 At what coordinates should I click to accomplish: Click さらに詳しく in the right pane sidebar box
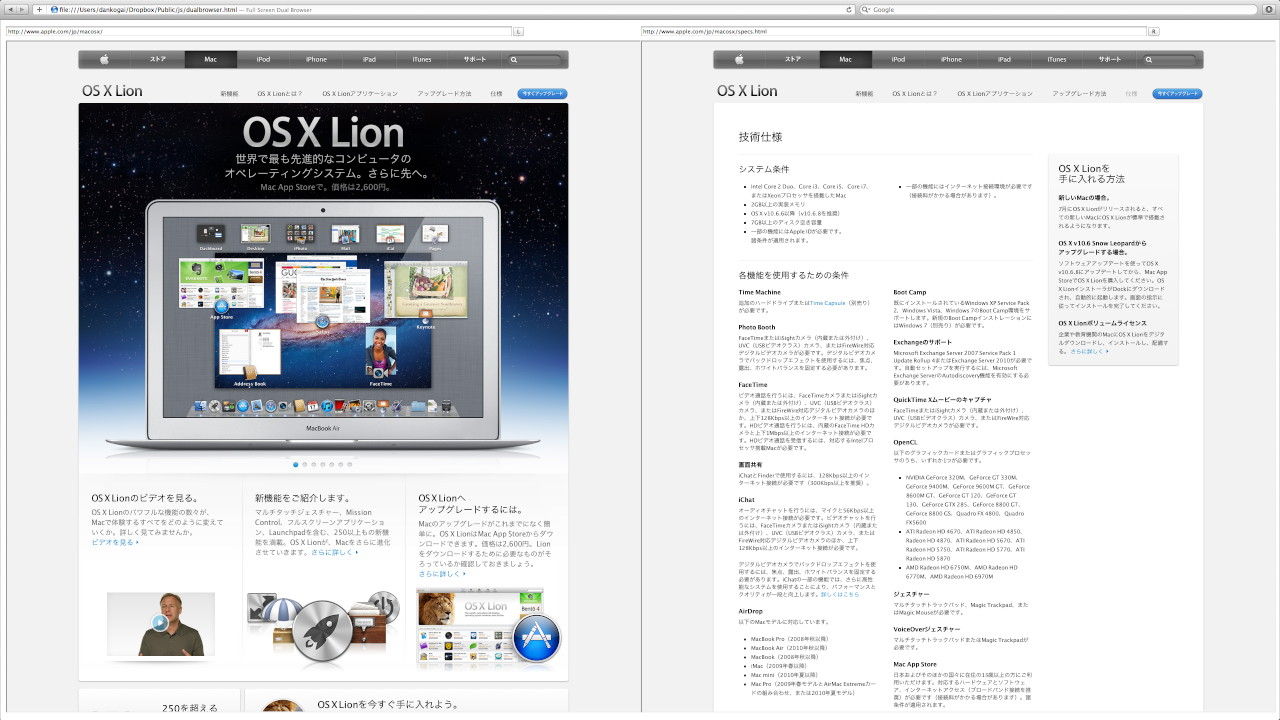pyautogui.click(x=1089, y=351)
